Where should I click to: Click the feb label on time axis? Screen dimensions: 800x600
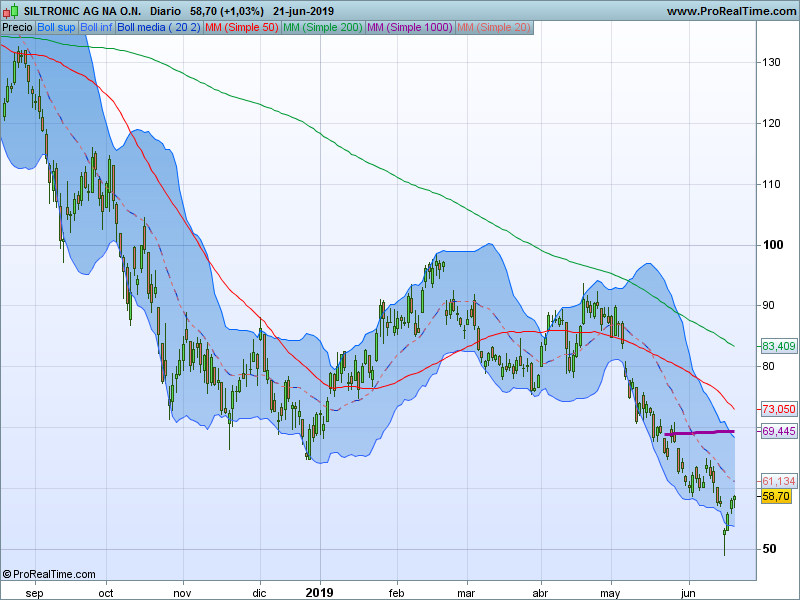(396, 593)
